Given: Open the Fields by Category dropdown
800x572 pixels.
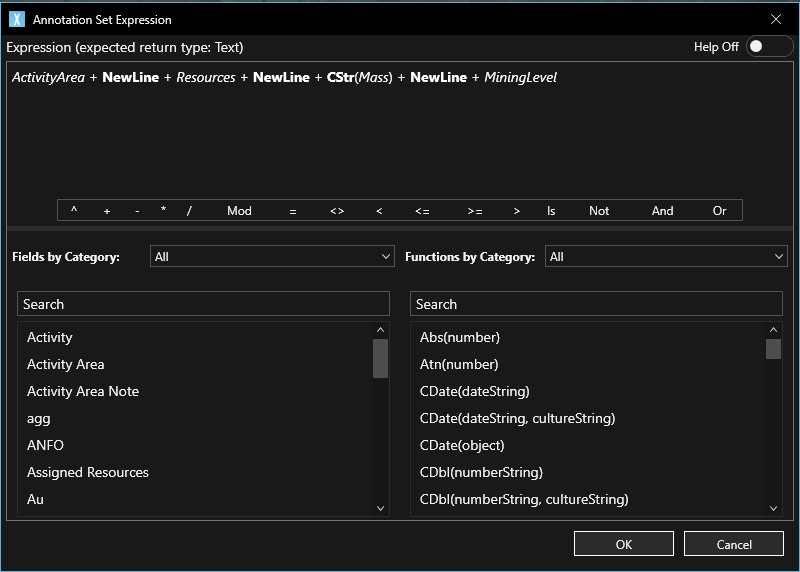Looking at the screenshot, I should (x=272, y=257).
